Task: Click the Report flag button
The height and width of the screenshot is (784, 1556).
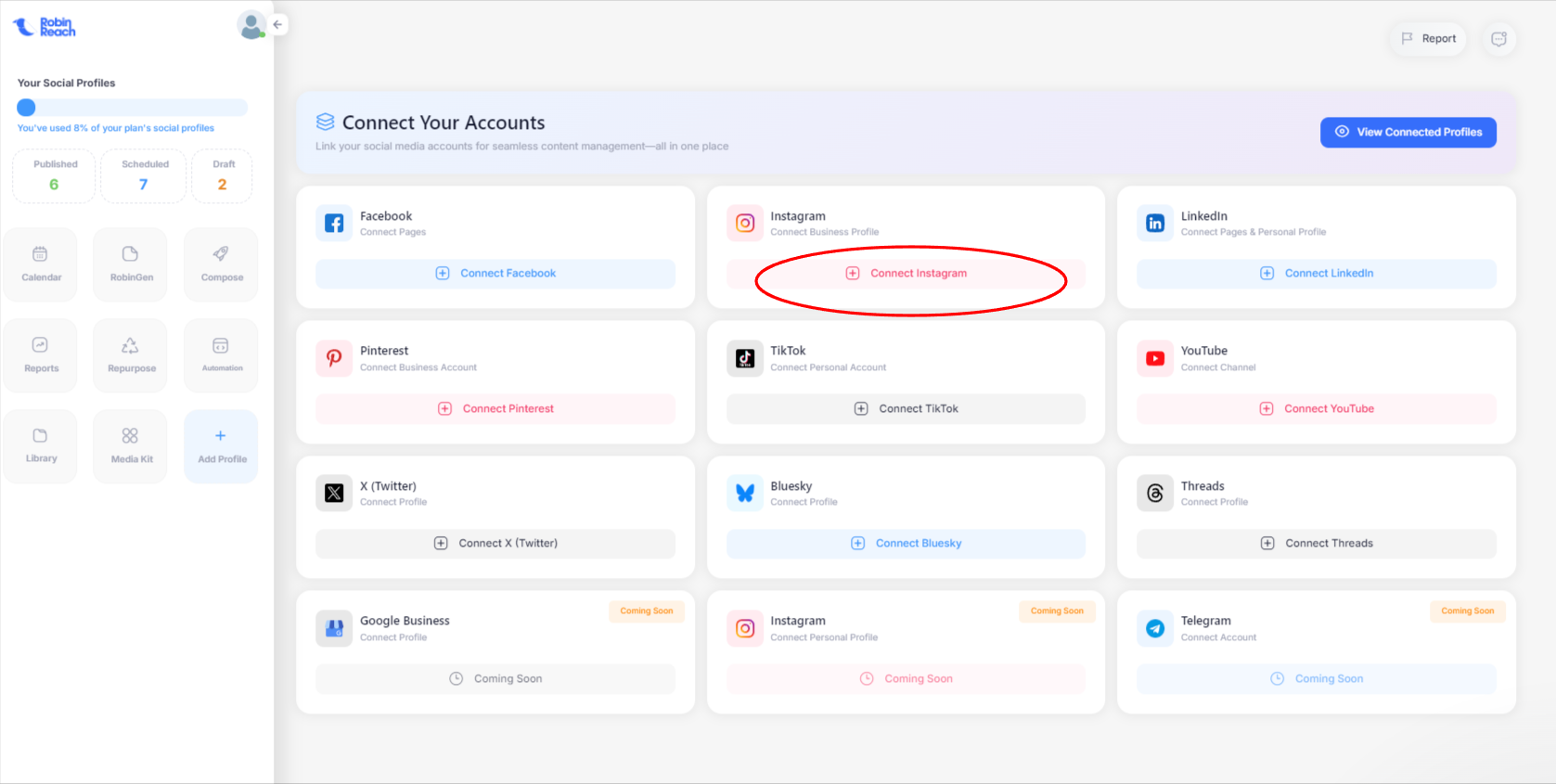Action: pyautogui.click(x=1429, y=39)
